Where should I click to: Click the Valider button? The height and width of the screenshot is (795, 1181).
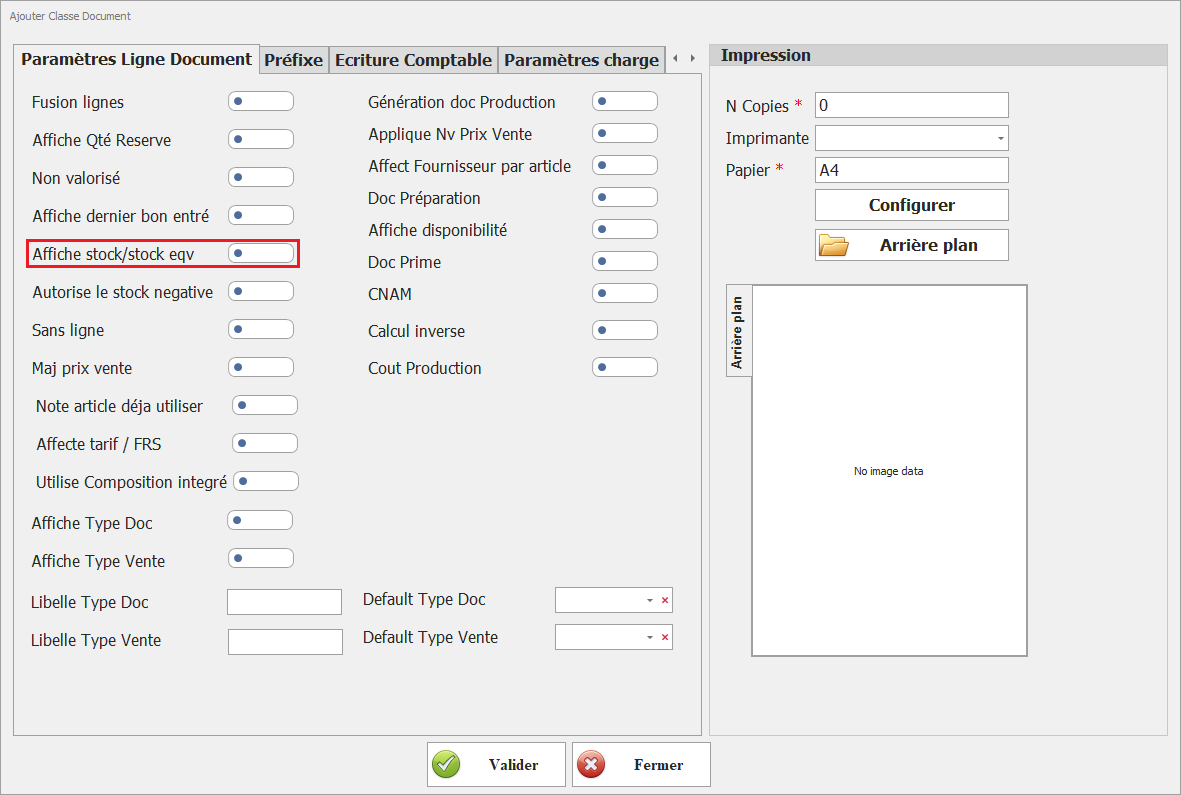coord(496,764)
